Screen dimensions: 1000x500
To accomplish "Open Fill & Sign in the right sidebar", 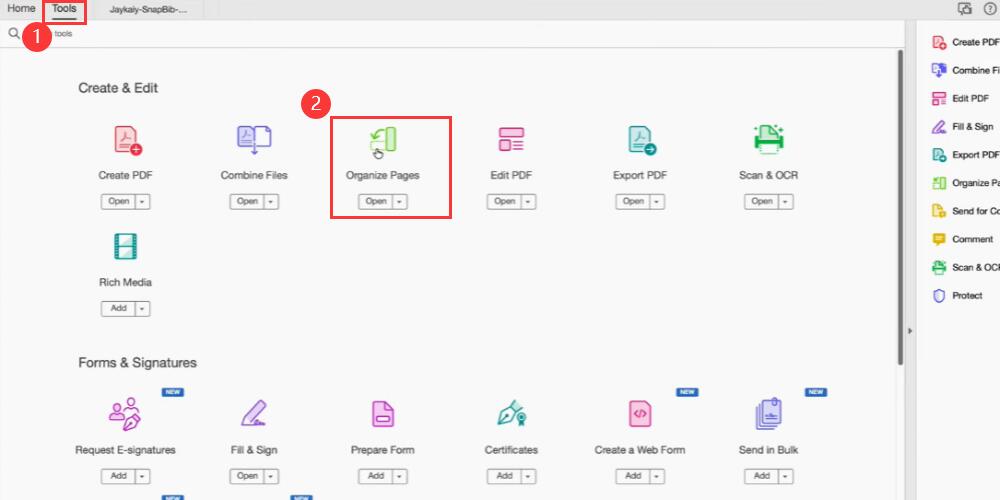I will [963, 127].
